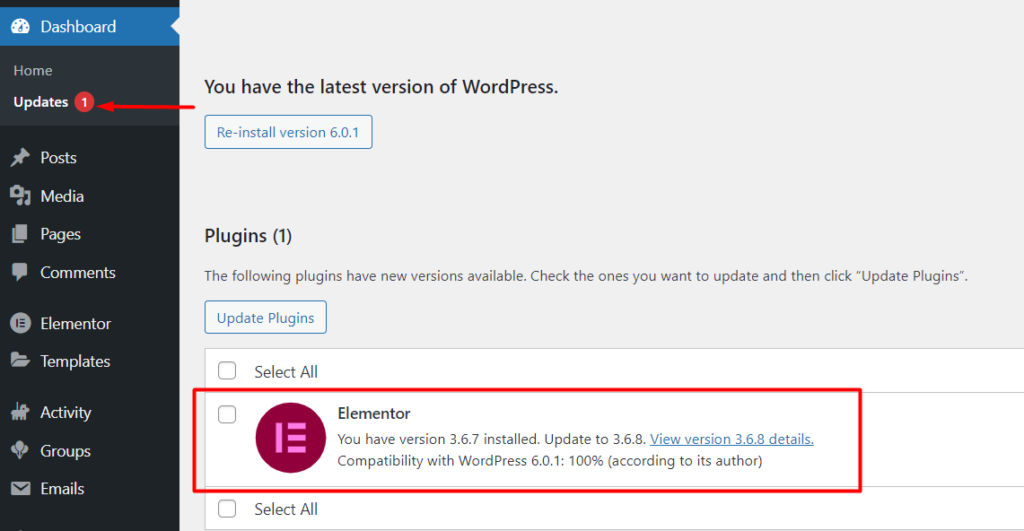Click the Templates folder icon

20,360
